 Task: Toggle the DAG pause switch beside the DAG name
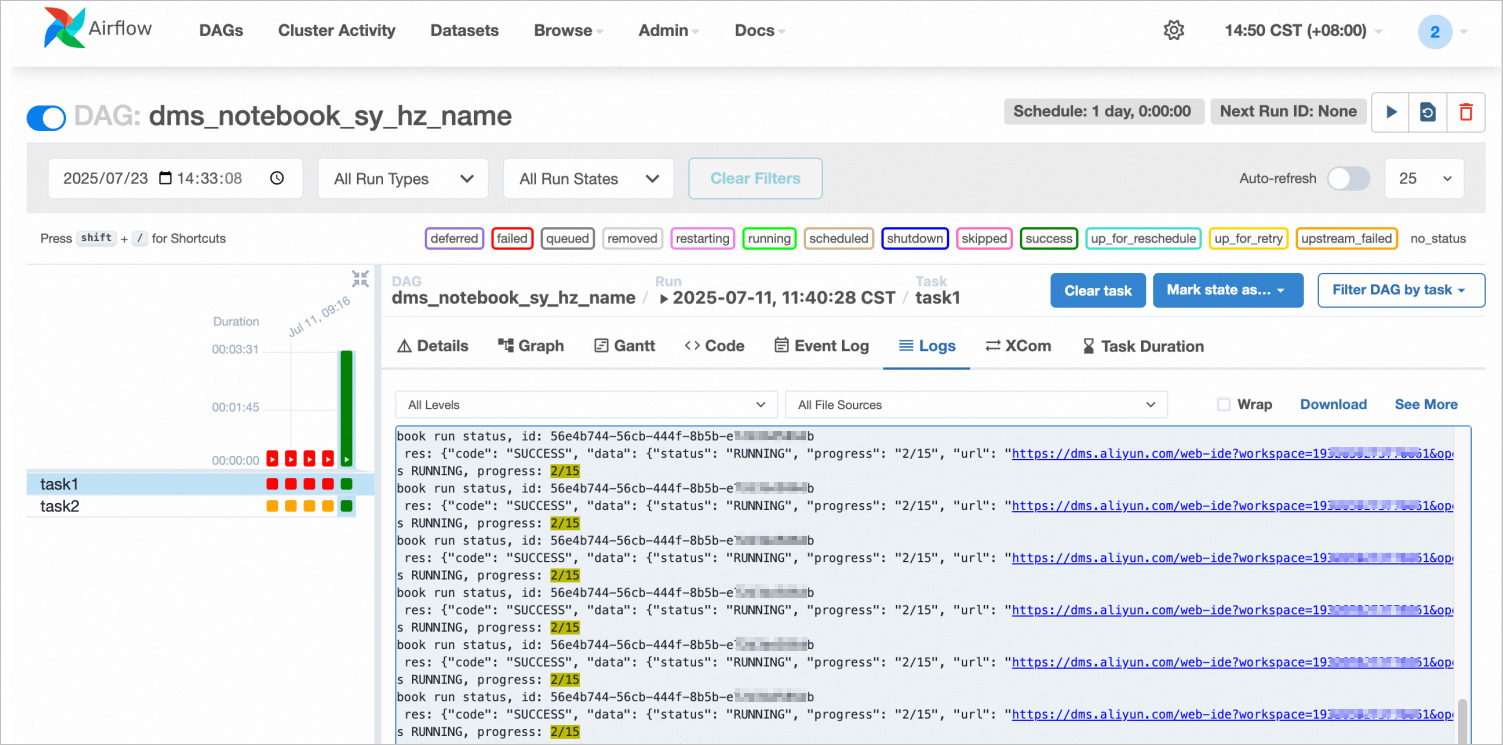(46, 118)
